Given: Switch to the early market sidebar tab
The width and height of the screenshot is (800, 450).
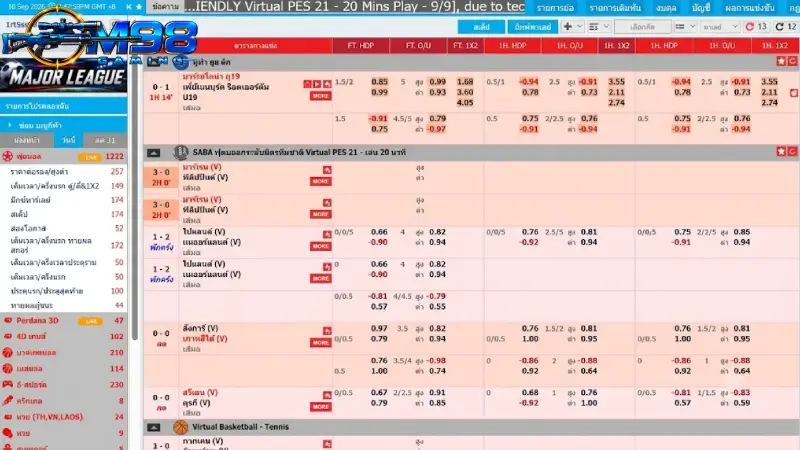Looking at the screenshot, I should [x=27, y=140].
